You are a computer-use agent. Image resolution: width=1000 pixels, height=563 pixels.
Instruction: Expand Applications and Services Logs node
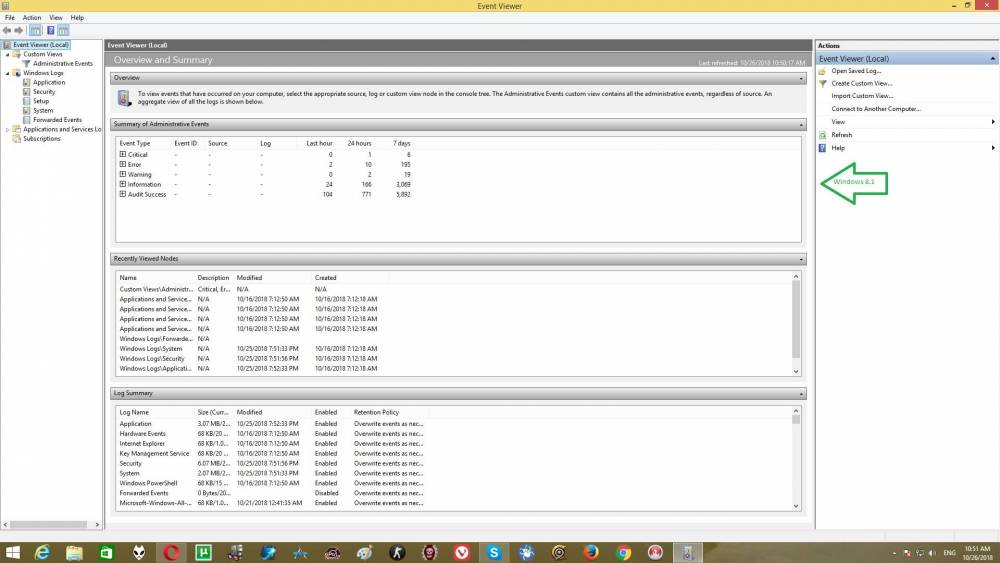point(8,129)
